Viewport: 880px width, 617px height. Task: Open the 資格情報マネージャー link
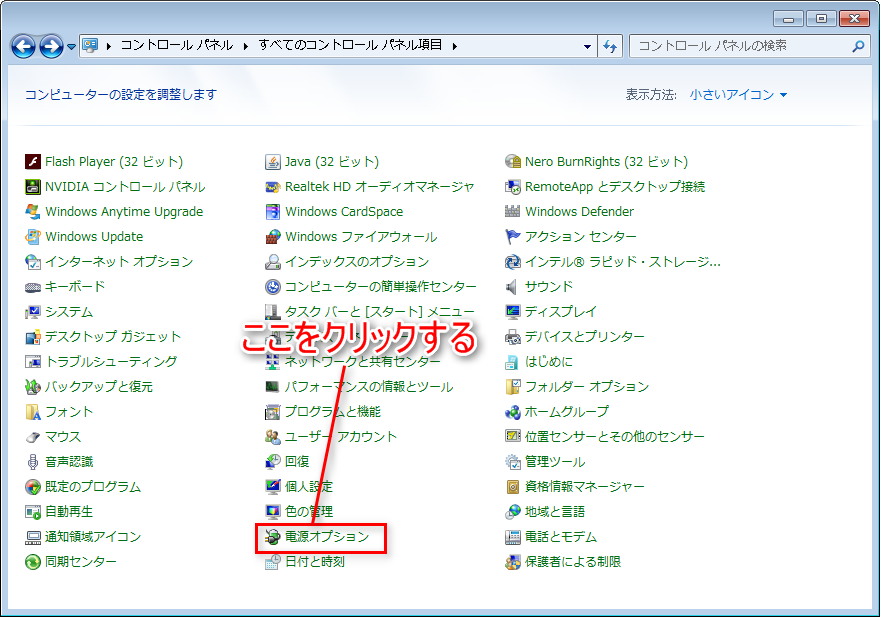585,487
